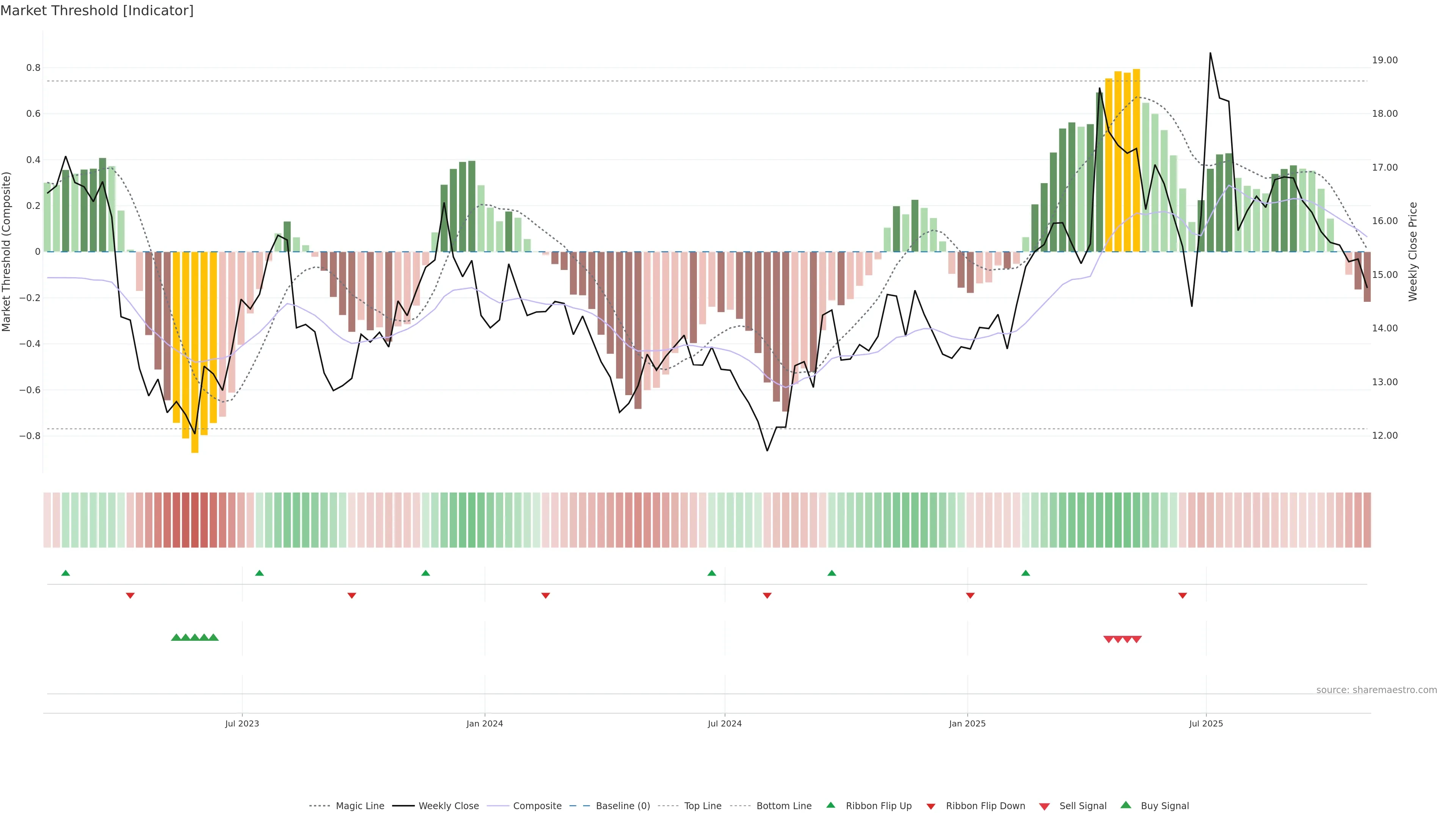
Task: Click the Ribbon Flip Up legend triangle
Action: [830, 805]
